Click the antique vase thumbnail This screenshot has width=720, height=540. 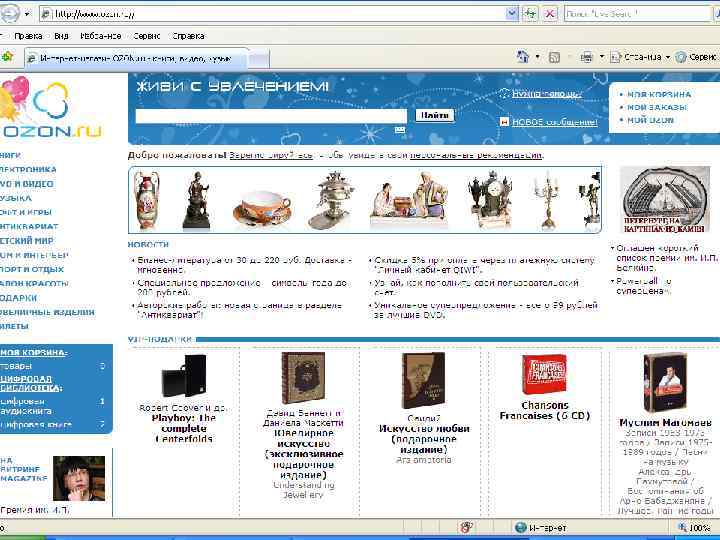click(146, 200)
